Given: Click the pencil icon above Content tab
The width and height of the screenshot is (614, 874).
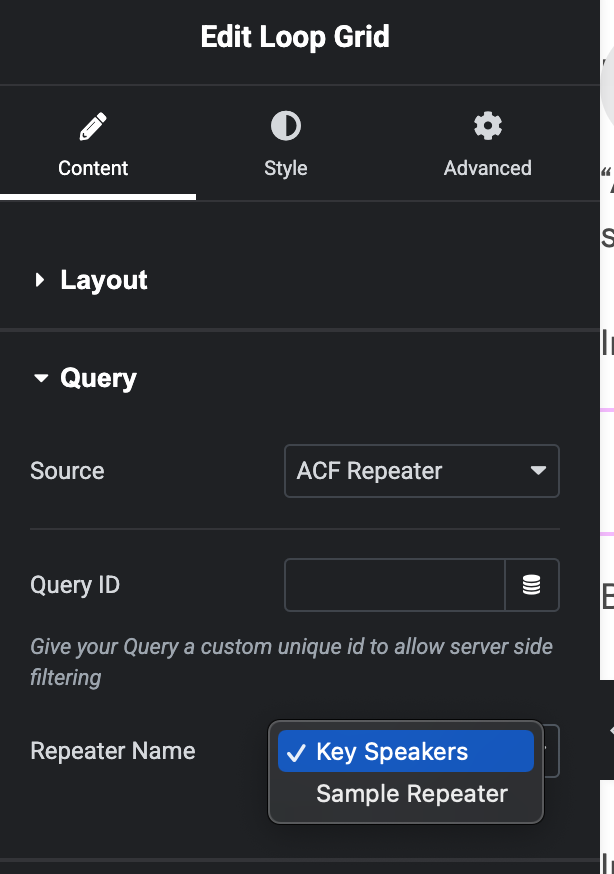Looking at the screenshot, I should coord(92,124).
